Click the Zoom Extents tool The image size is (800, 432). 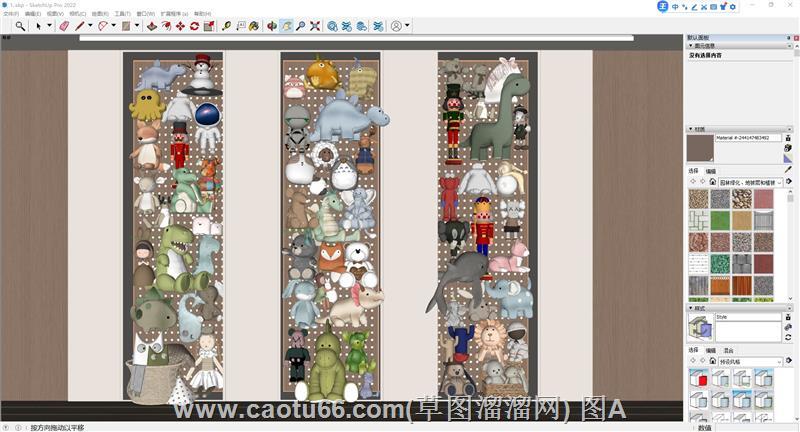(x=315, y=26)
